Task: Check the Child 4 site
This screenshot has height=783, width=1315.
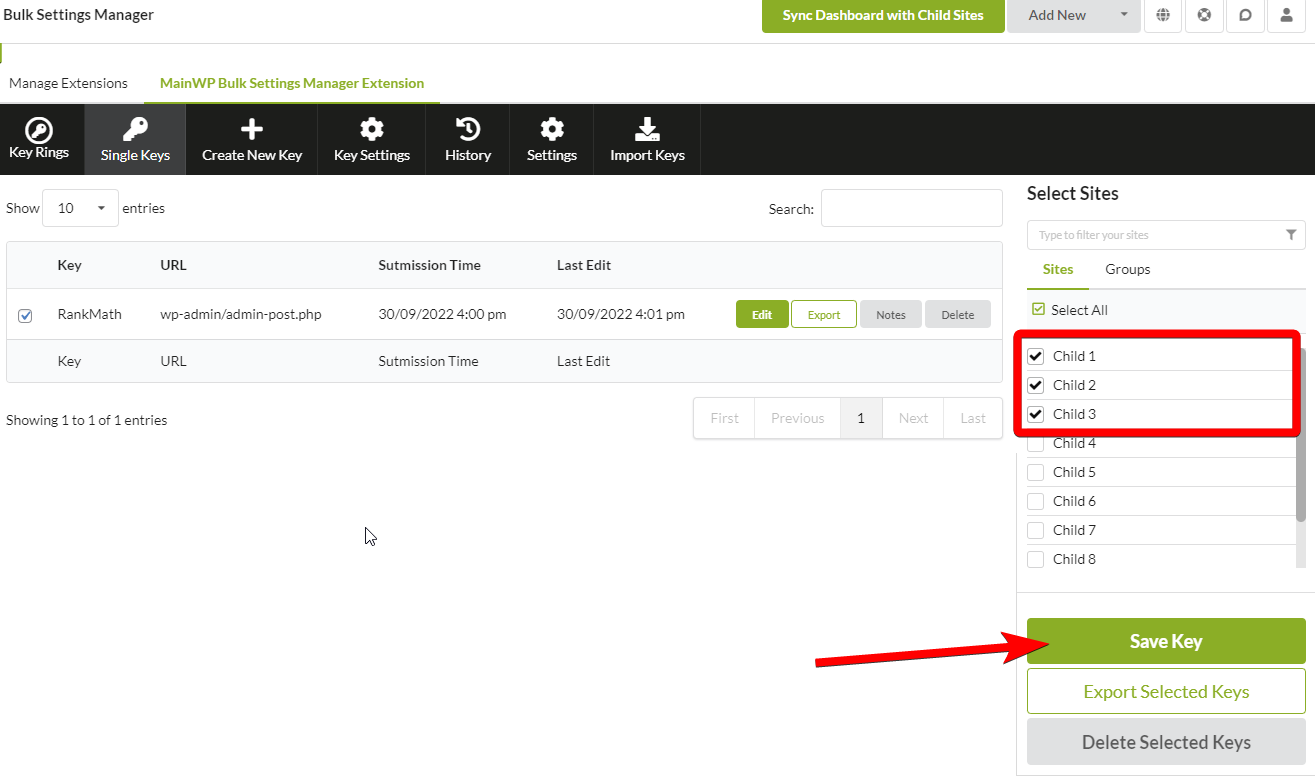Action: pyautogui.click(x=1036, y=443)
